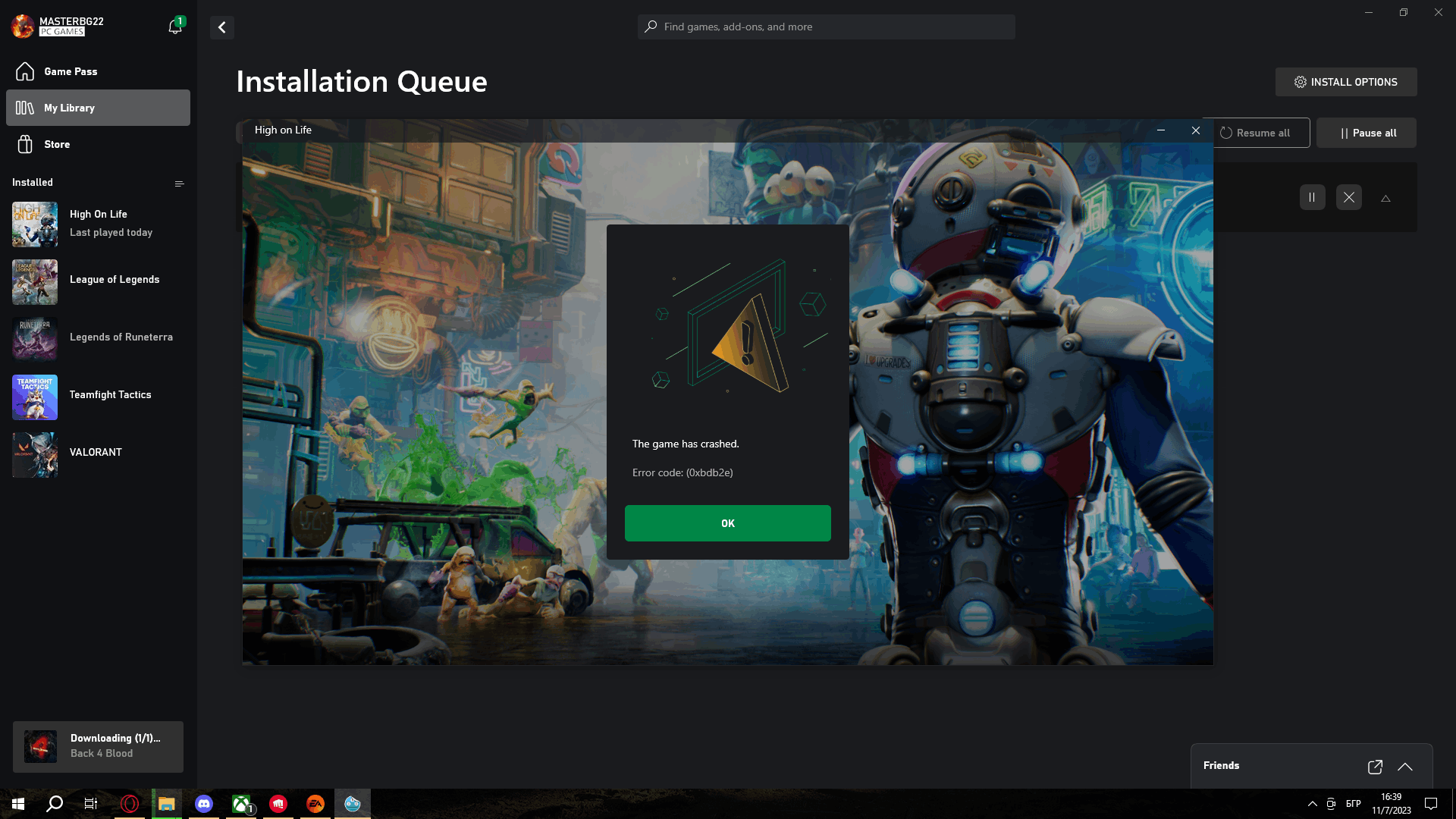Open Xbox app from taskbar
The width and height of the screenshot is (1456, 819).
pyautogui.click(x=241, y=804)
